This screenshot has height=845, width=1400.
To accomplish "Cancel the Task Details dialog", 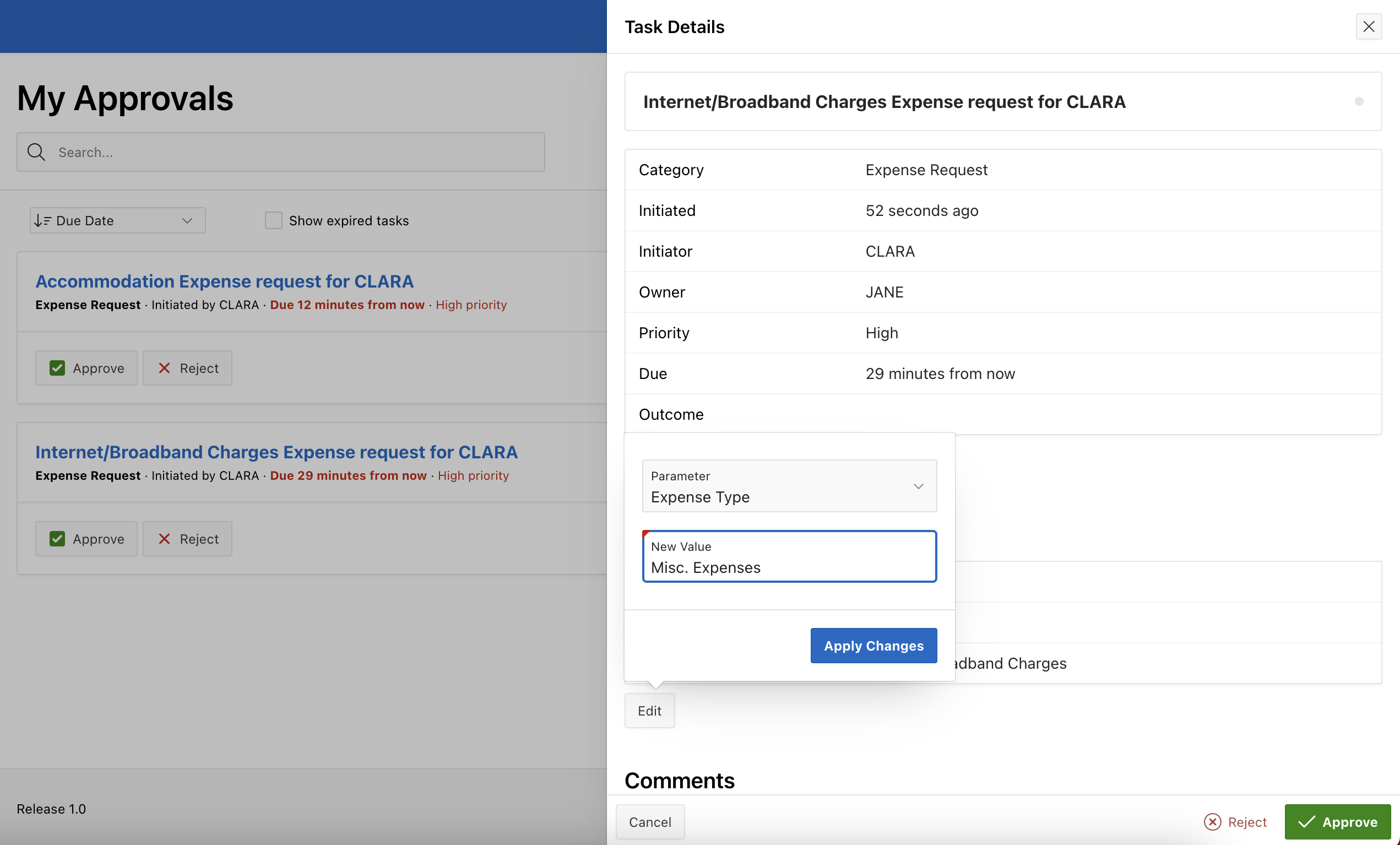I will click(x=650, y=822).
